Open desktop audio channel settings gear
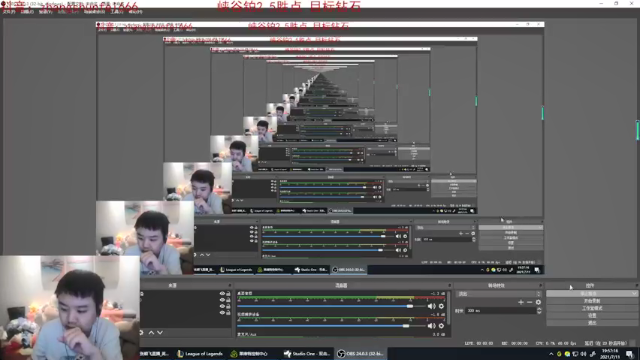 [x=441, y=306]
